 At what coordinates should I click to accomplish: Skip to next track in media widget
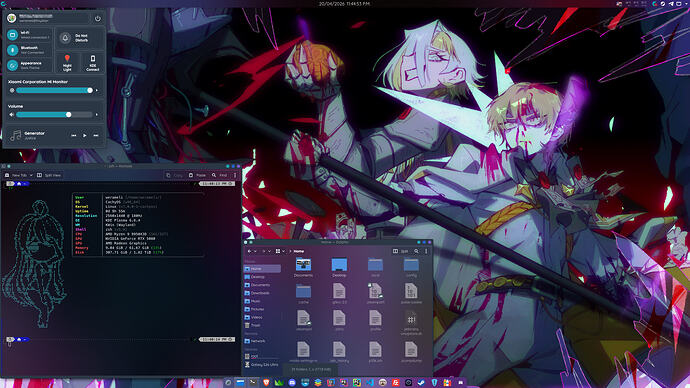95,135
